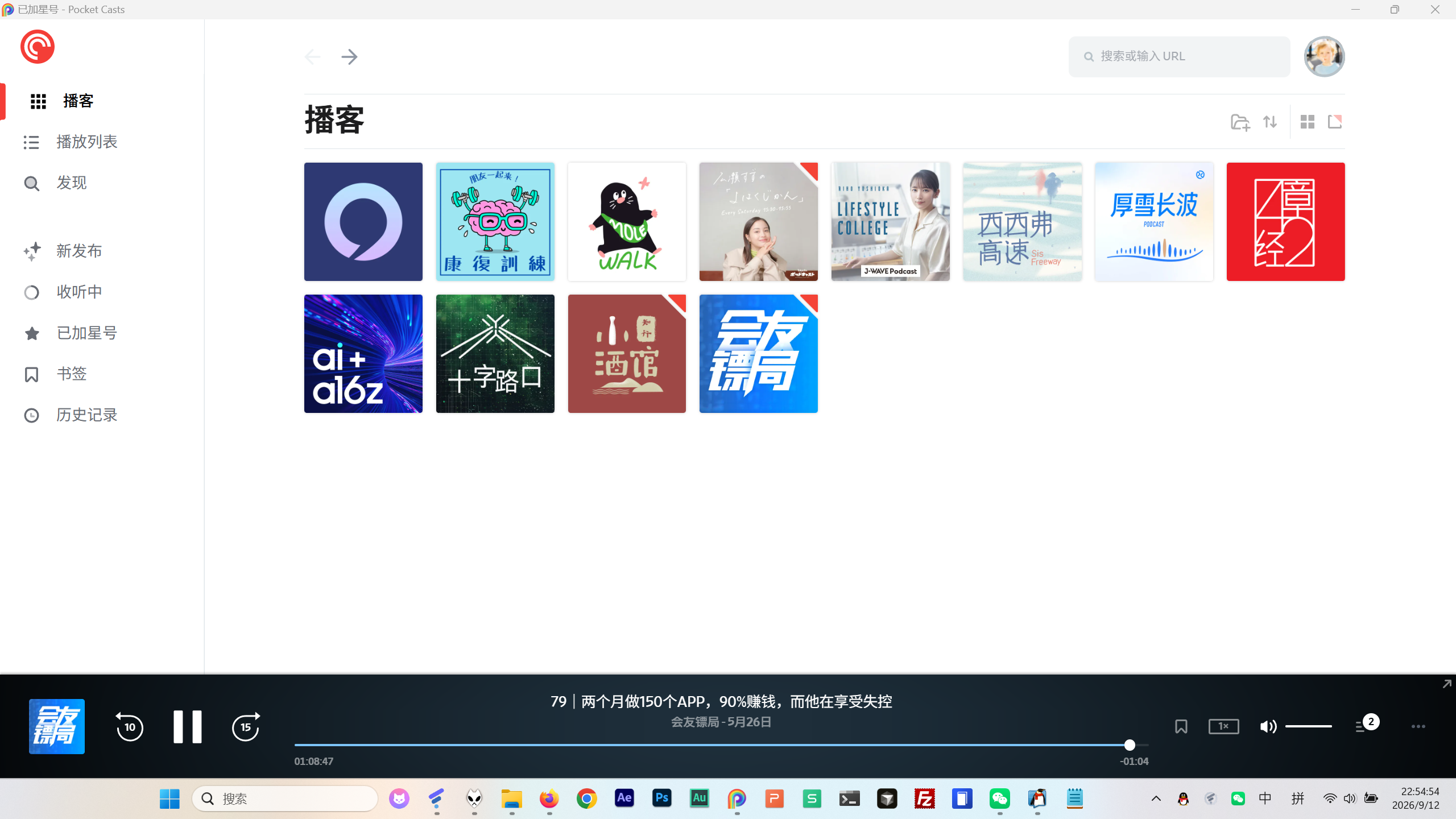
Task: Mute the player volume
Action: pyautogui.click(x=1268, y=726)
